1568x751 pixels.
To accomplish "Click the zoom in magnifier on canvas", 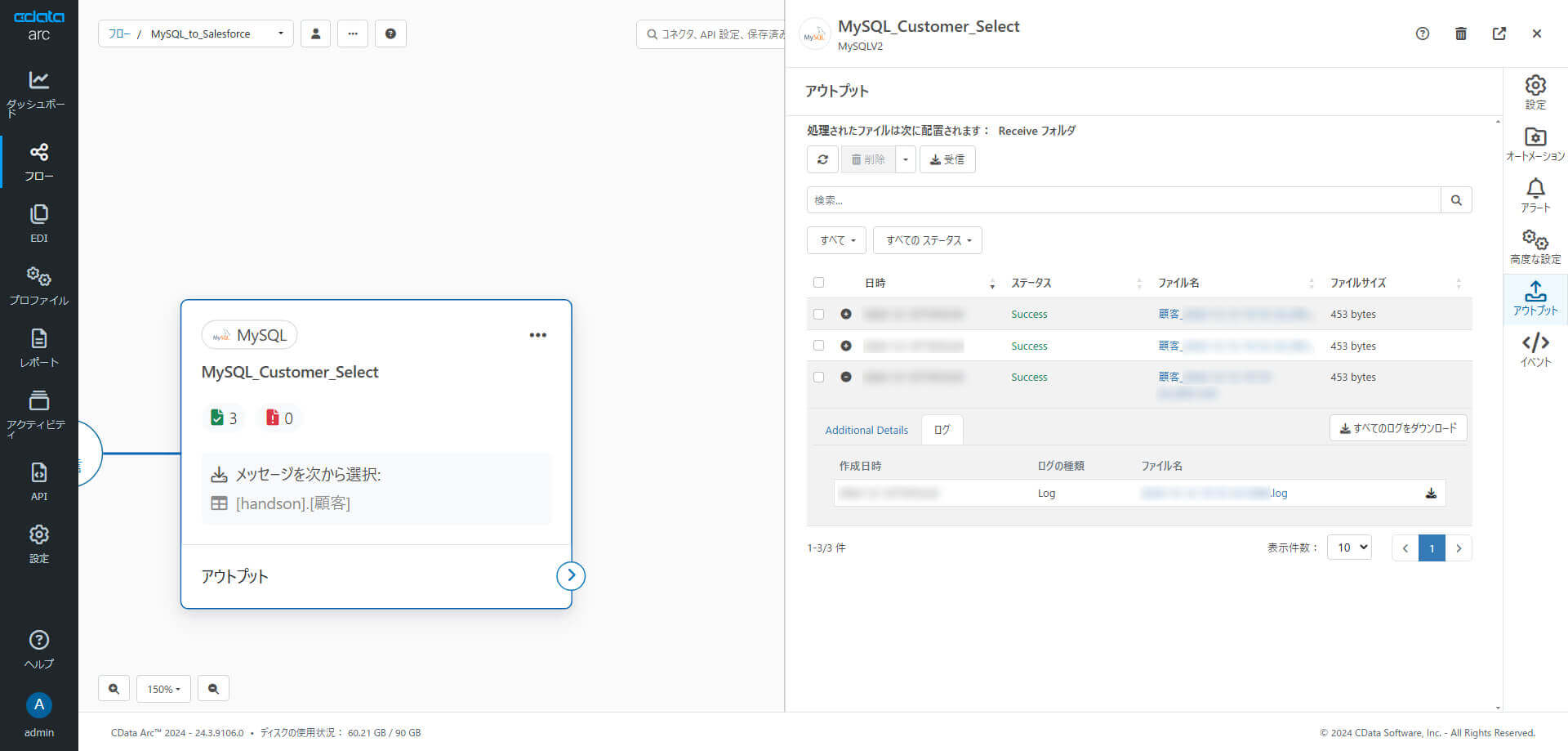I will [x=114, y=689].
